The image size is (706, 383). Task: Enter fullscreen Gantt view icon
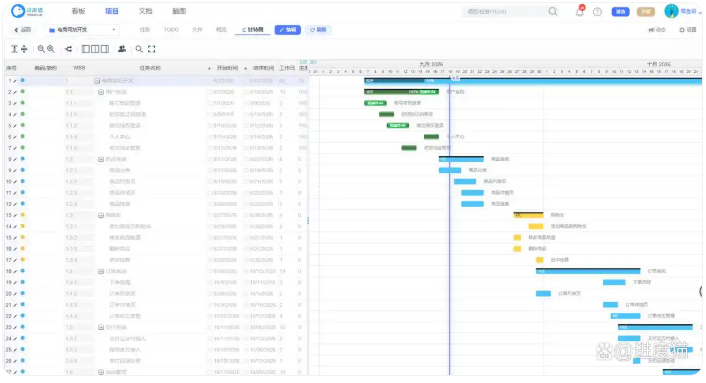152,49
